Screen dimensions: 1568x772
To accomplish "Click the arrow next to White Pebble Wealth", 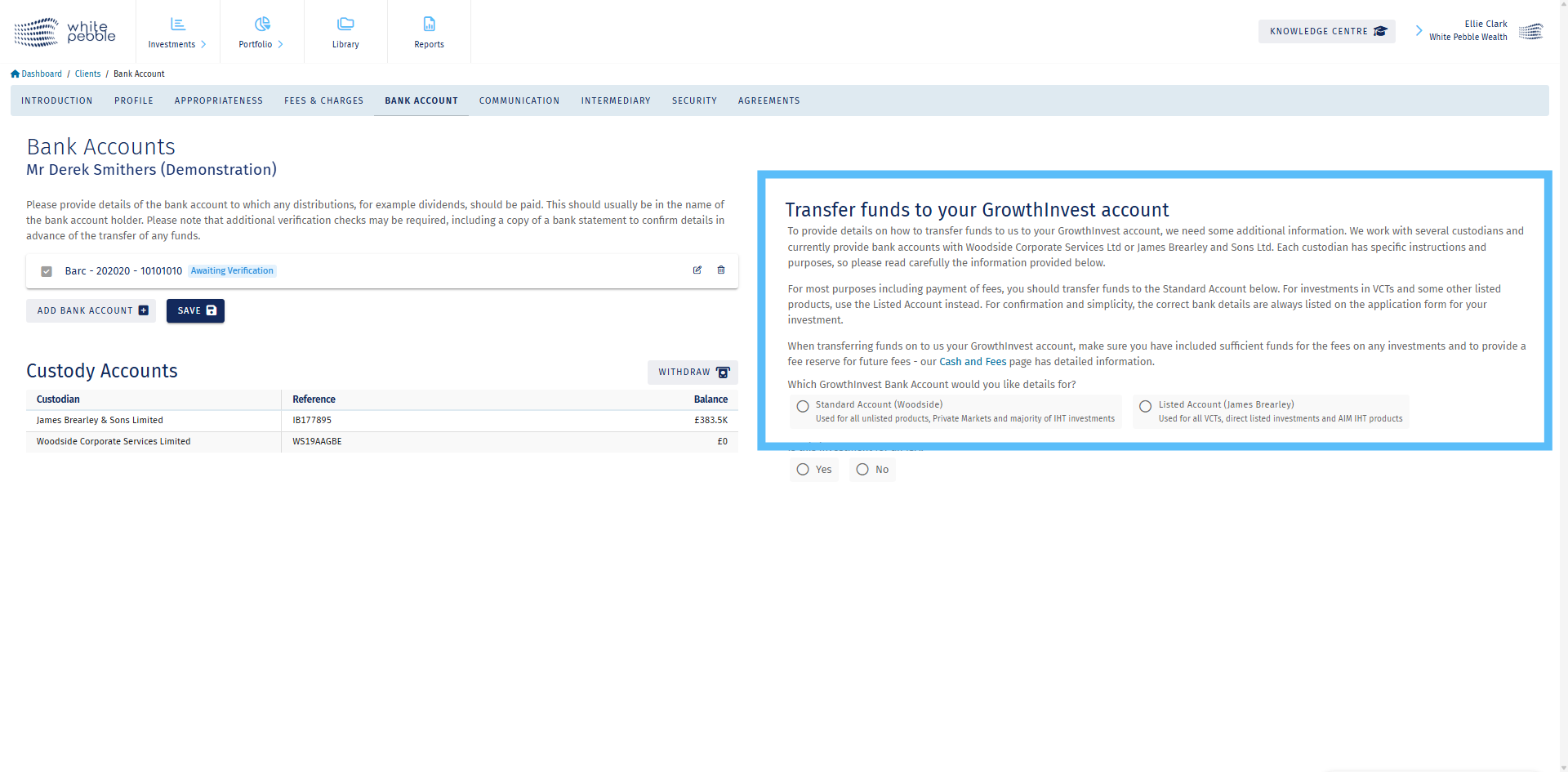I will tap(1418, 31).
